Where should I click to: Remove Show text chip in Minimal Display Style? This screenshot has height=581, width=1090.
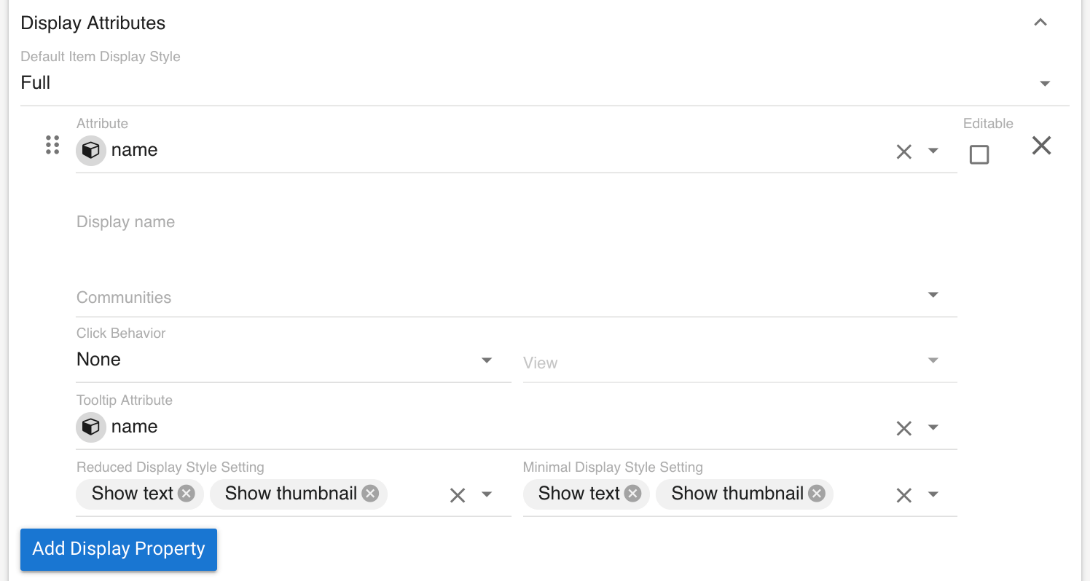point(632,493)
